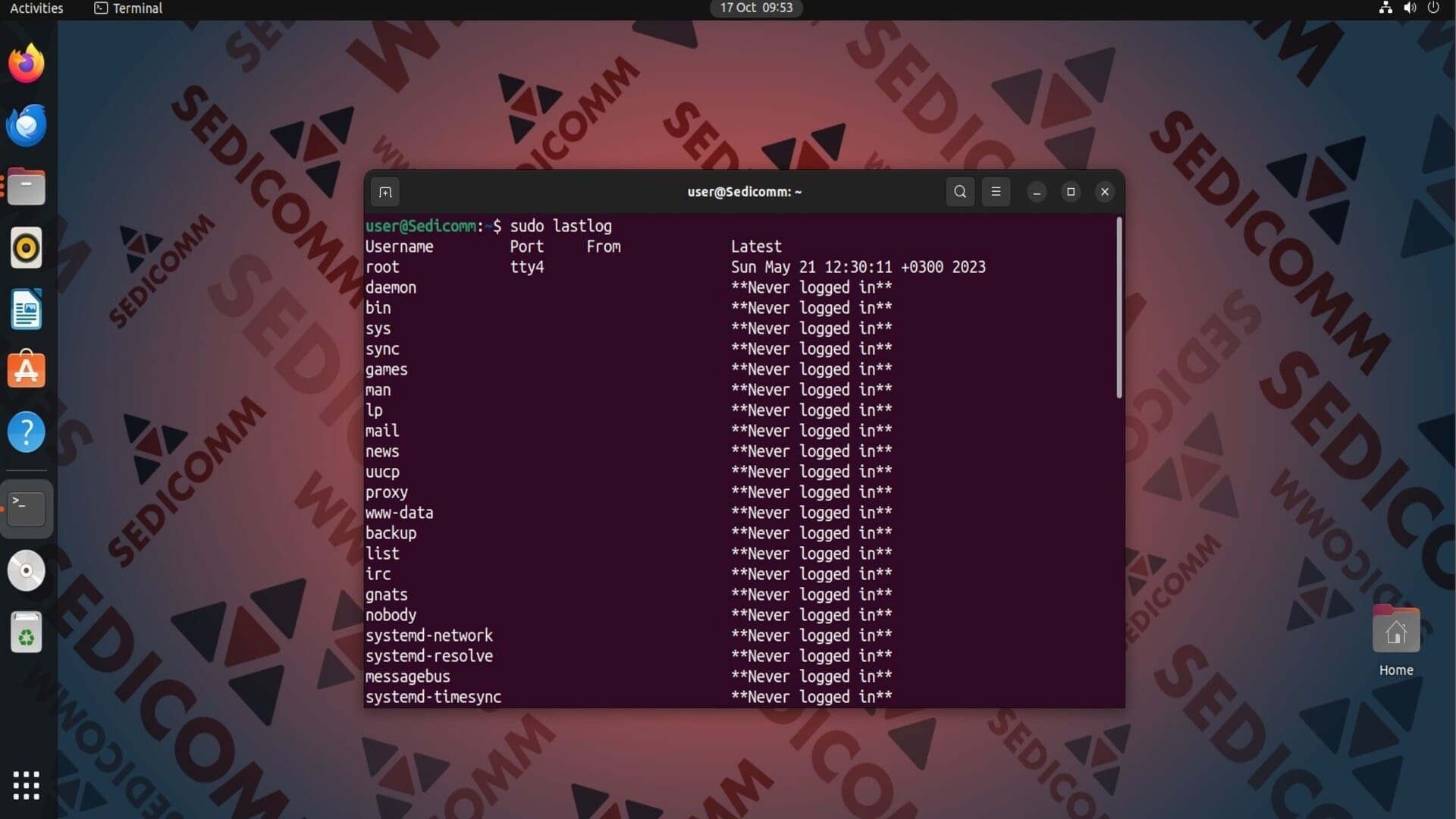Select the Terminal icon in dock

click(x=27, y=508)
